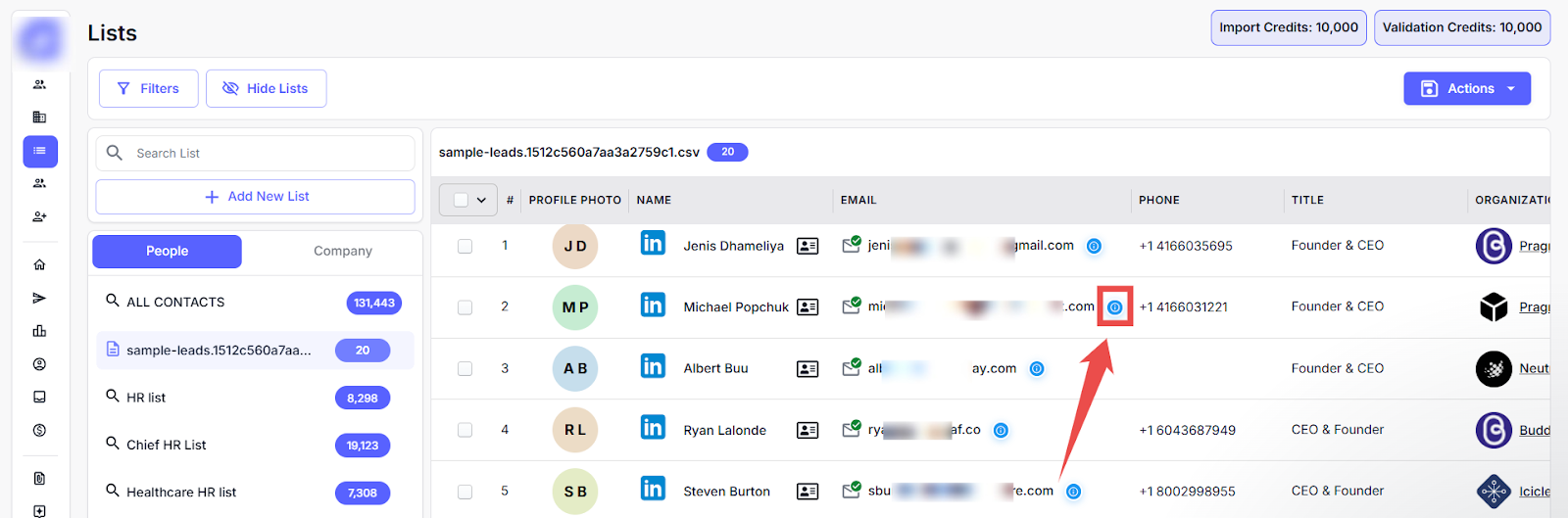Click dollar sign icon in sidebar
Viewport: 1568px width, 518px height.
click(39, 430)
